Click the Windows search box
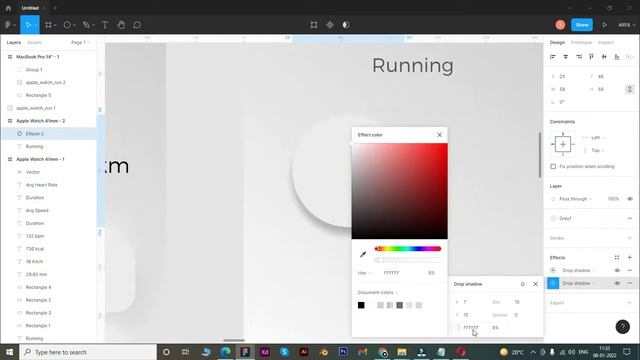640x360 pixels. pos(88,352)
